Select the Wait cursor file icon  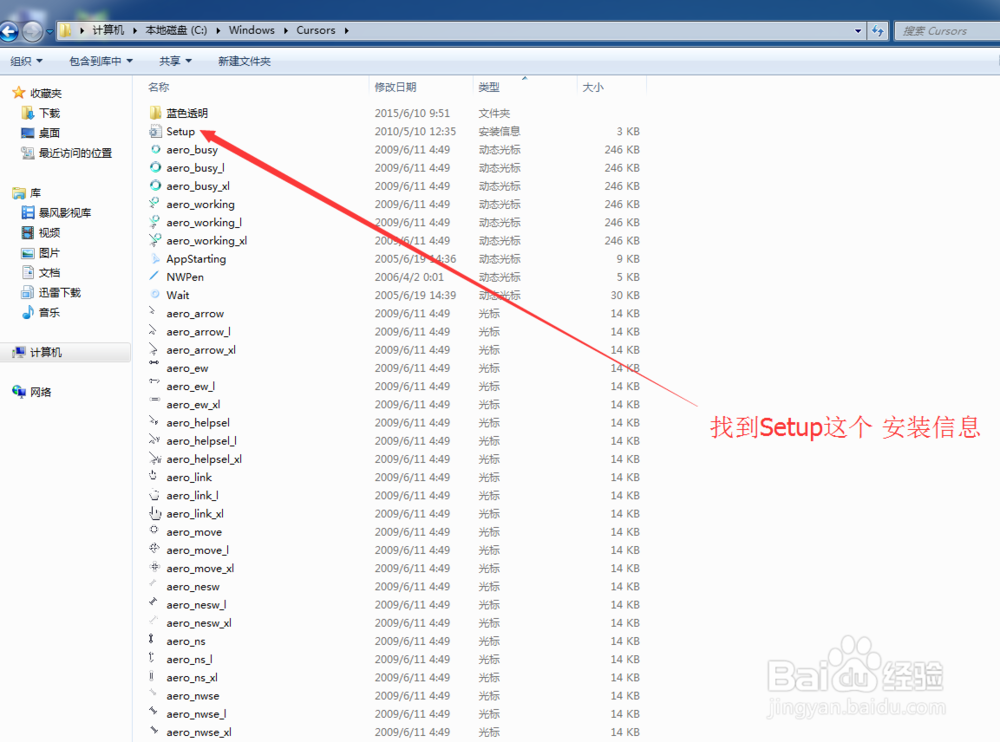[x=155, y=295]
